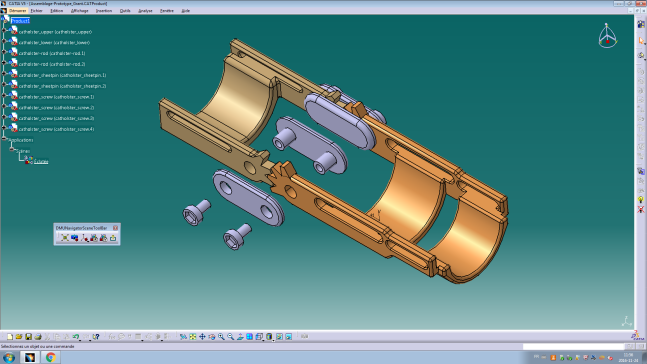Click the command input field in status bar
This screenshot has height=364, width=647.
point(574,347)
